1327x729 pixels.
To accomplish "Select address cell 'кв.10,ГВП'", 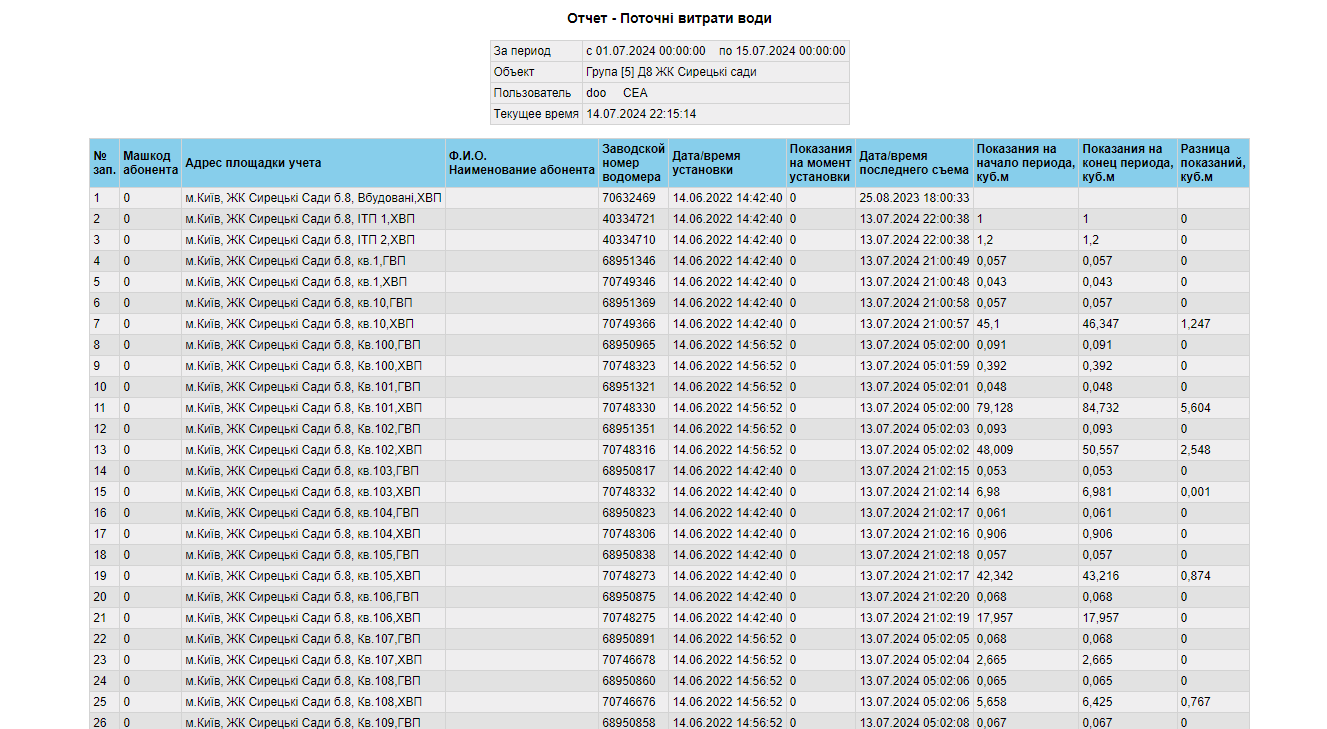I will tap(313, 303).
